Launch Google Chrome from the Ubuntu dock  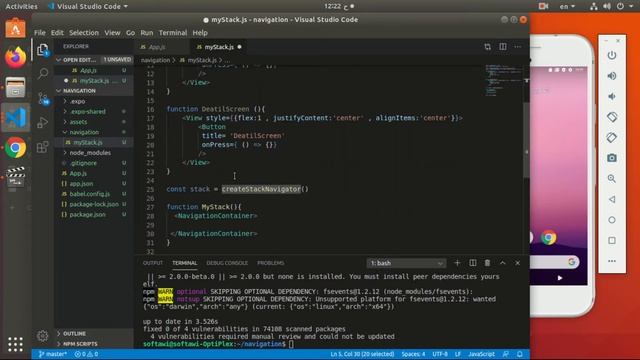16,148
